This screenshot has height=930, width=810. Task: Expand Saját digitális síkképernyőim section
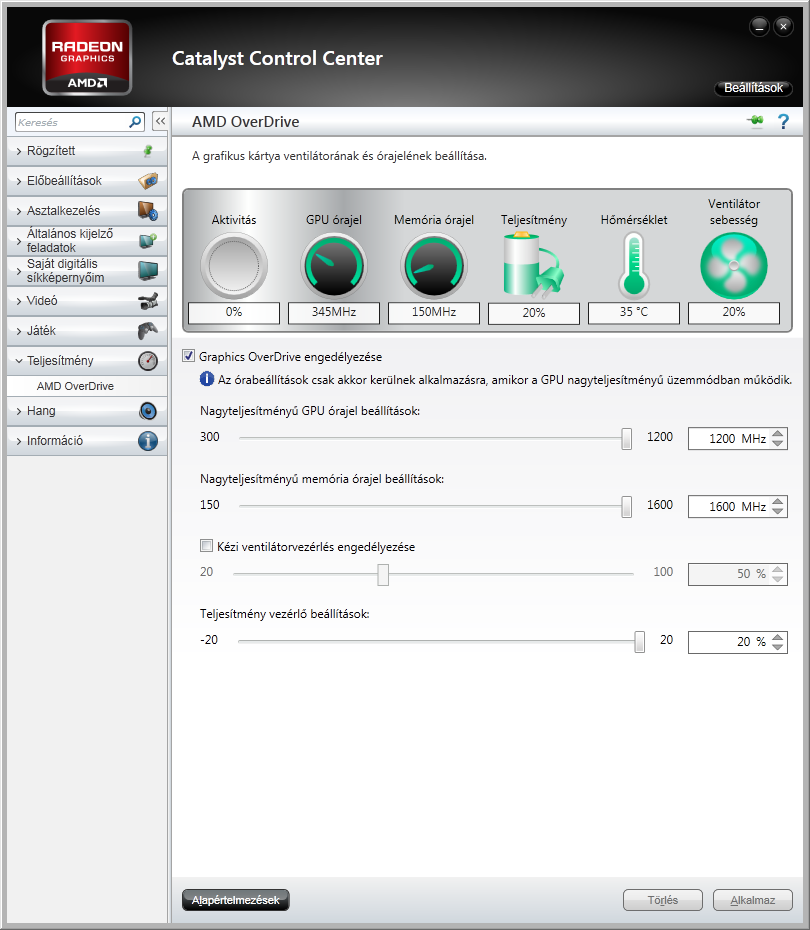click(x=19, y=271)
